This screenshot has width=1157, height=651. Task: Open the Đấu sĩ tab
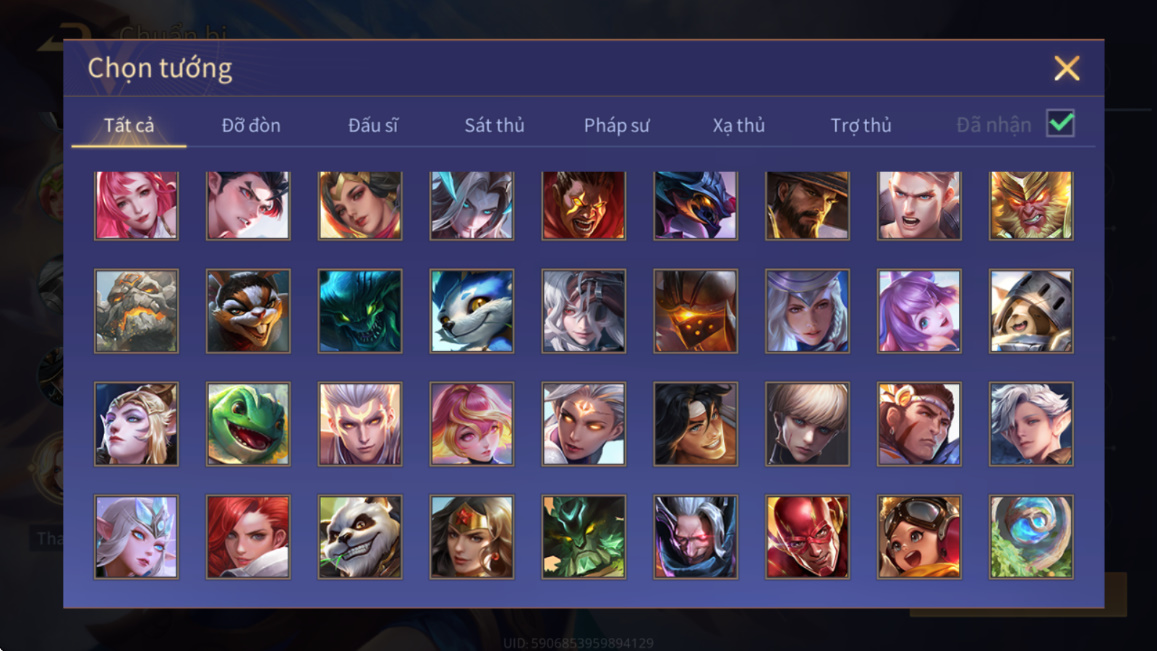(x=373, y=125)
